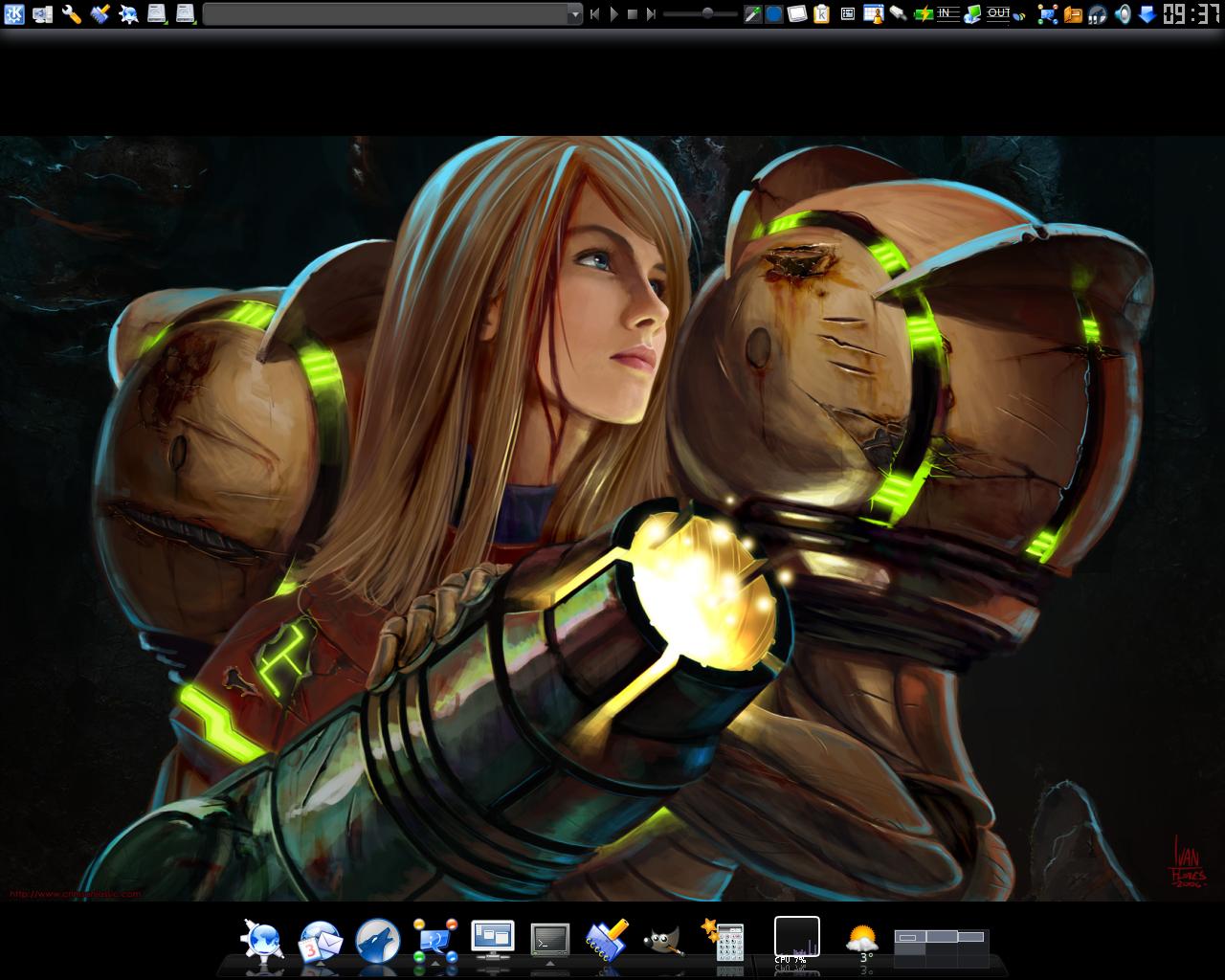Open the instant messenger chat icon in the dock
This screenshot has height=980, width=1225.
point(435,942)
